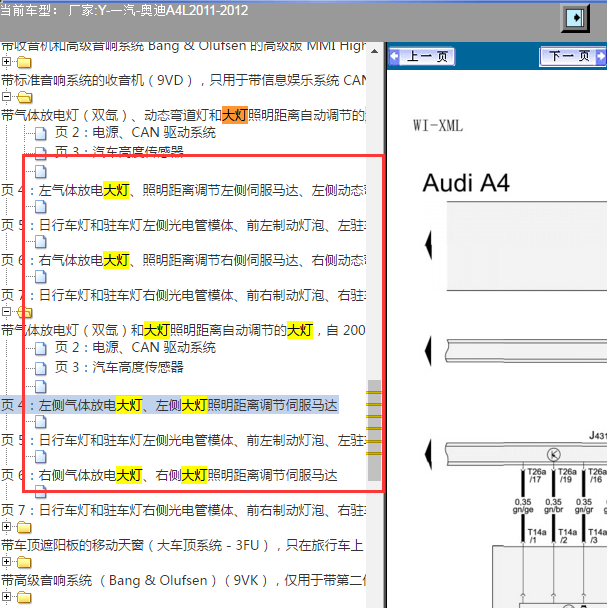Expand the bottom-most folder in the tree
607x608 pixels.
click(6, 596)
